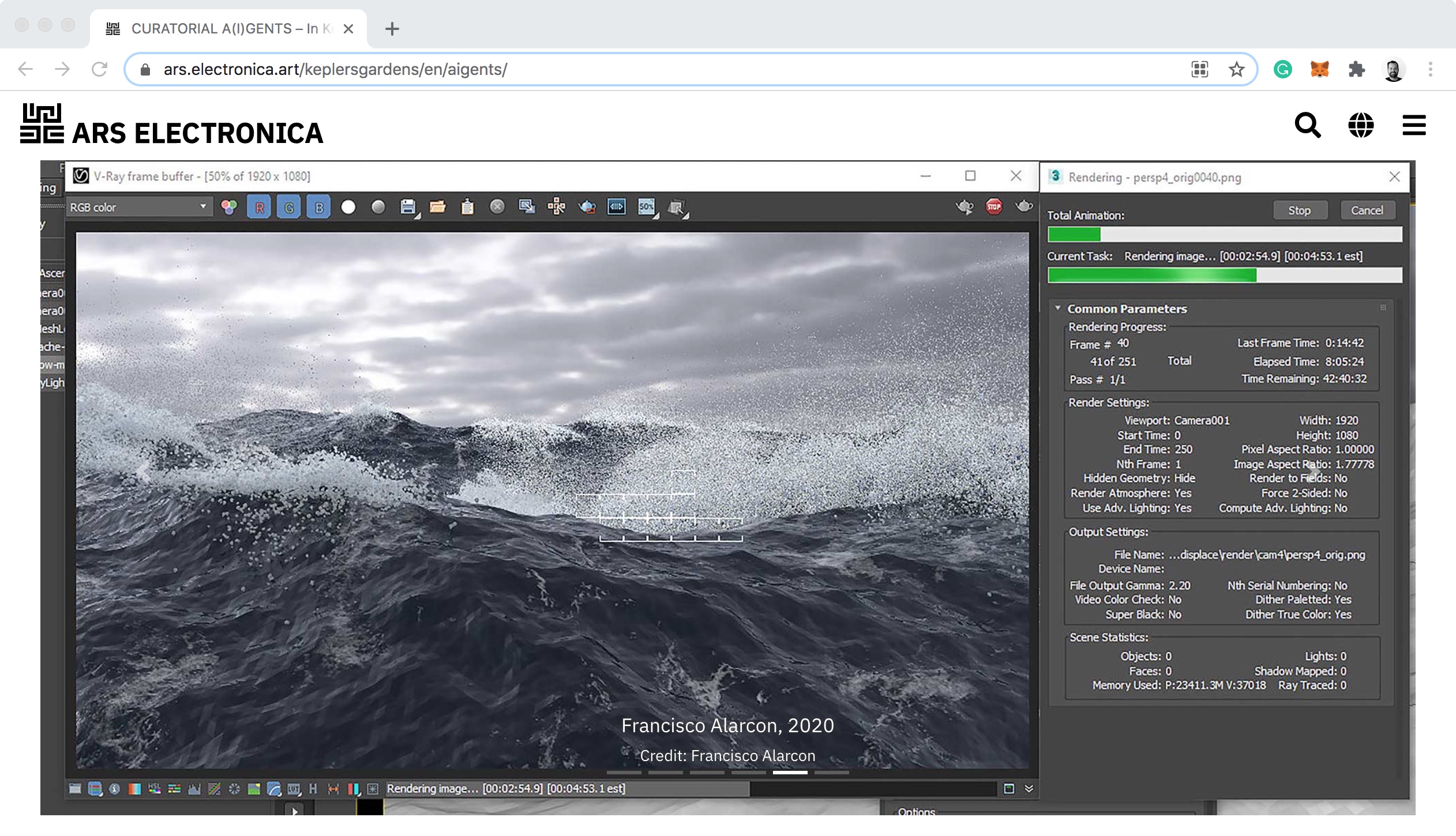Click the browser address bar URL
This screenshot has height=836, width=1456.
click(x=335, y=70)
